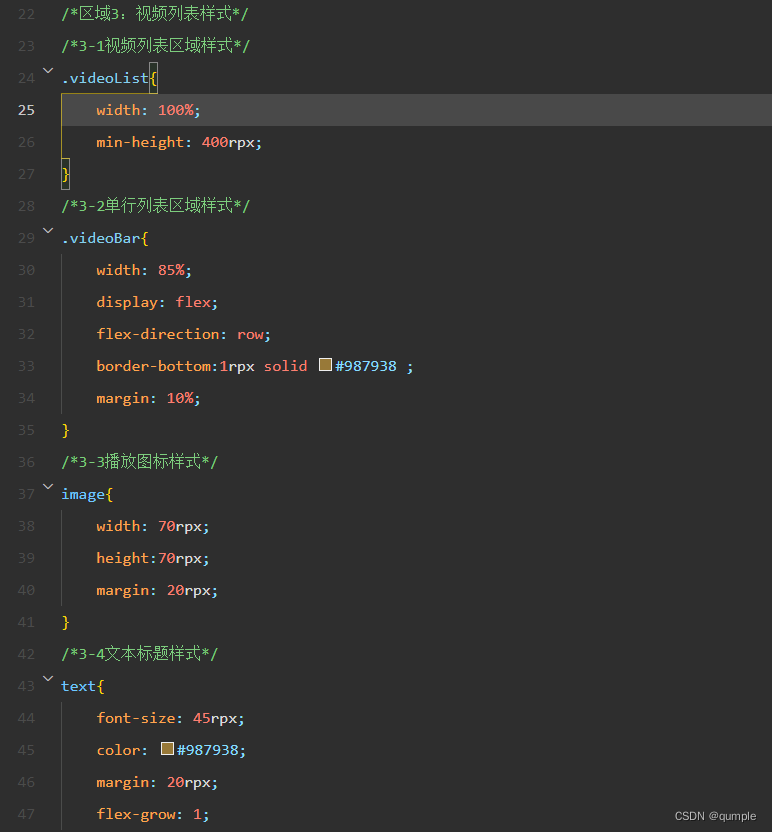Click the '.videoBar' selector

click(x=100, y=238)
